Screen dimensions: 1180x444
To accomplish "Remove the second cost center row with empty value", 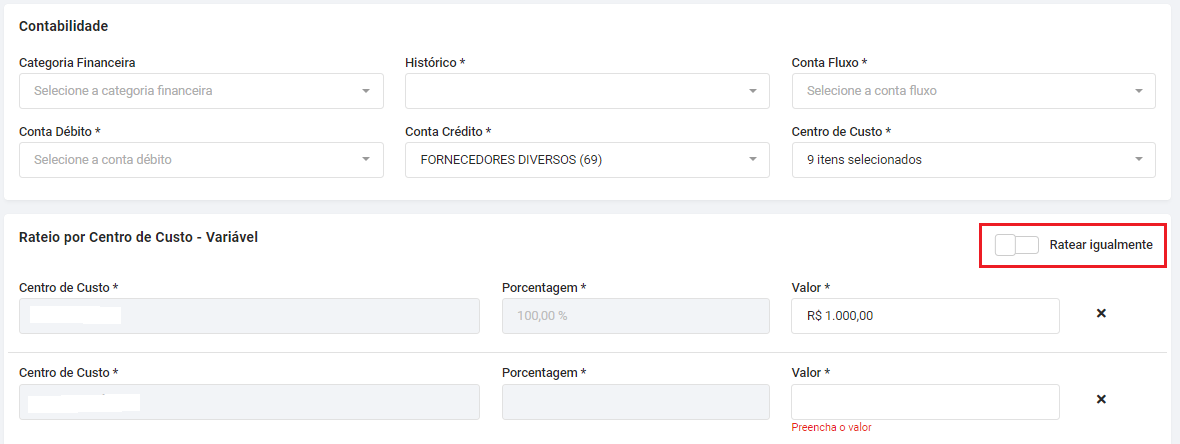I will (x=1101, y=400).
